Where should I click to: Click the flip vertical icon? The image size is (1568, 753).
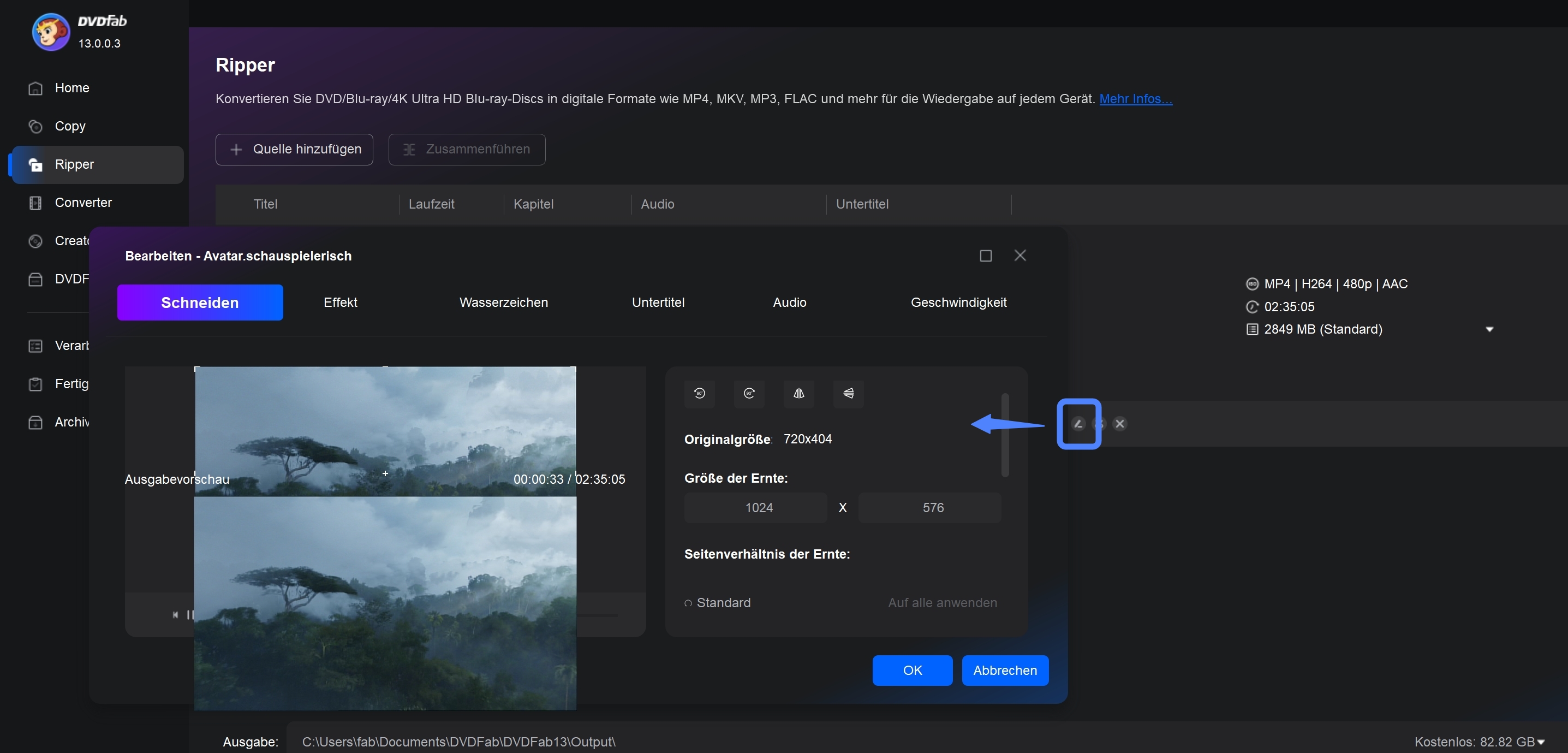point(848,393)
